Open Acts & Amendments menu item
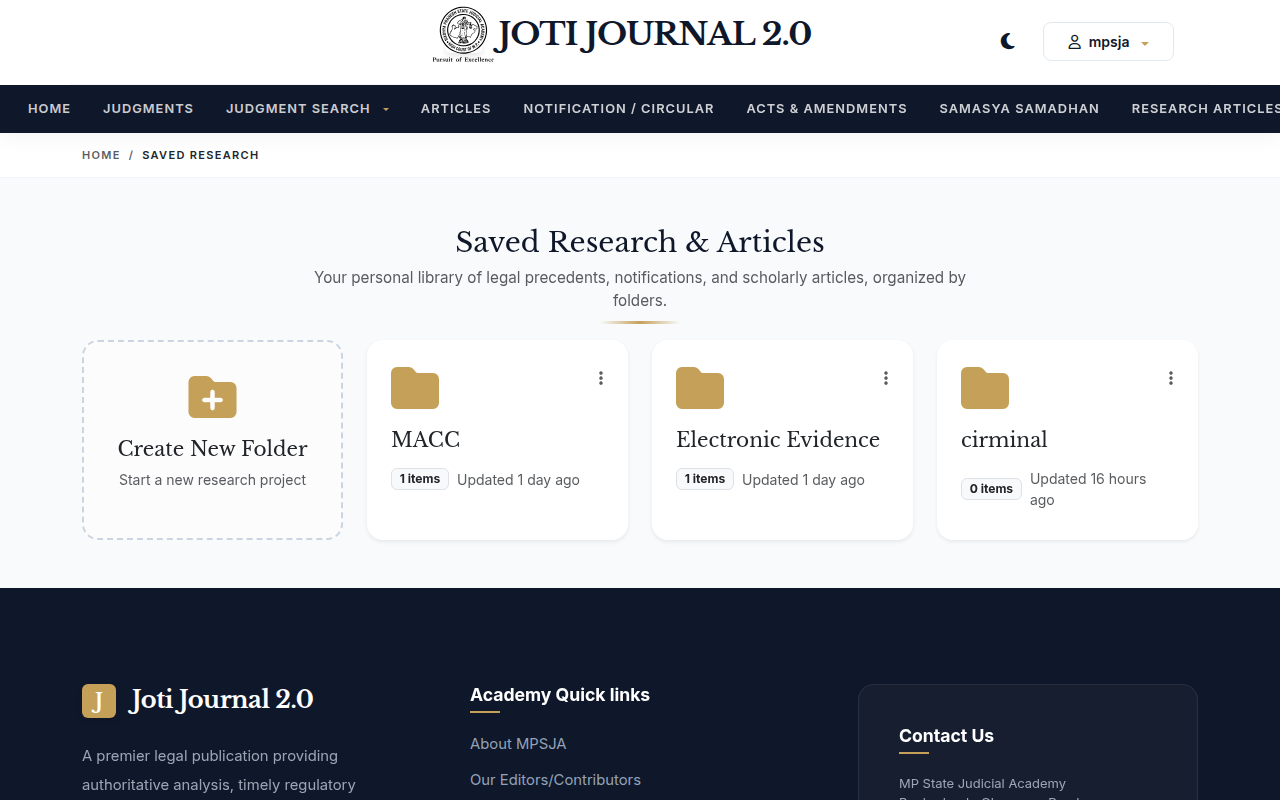This screenshot has height=800, width=1280. (x=827, y=108)
